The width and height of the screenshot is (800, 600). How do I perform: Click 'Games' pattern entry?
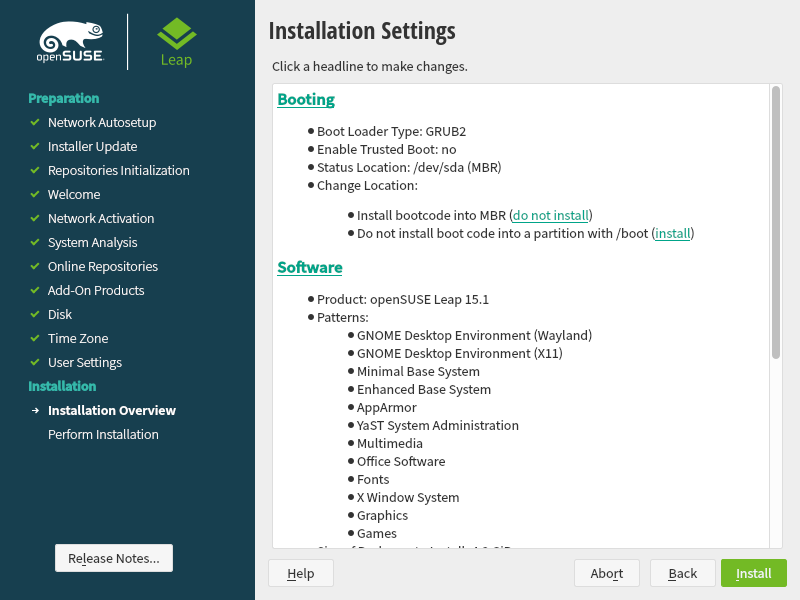point(377,533)
